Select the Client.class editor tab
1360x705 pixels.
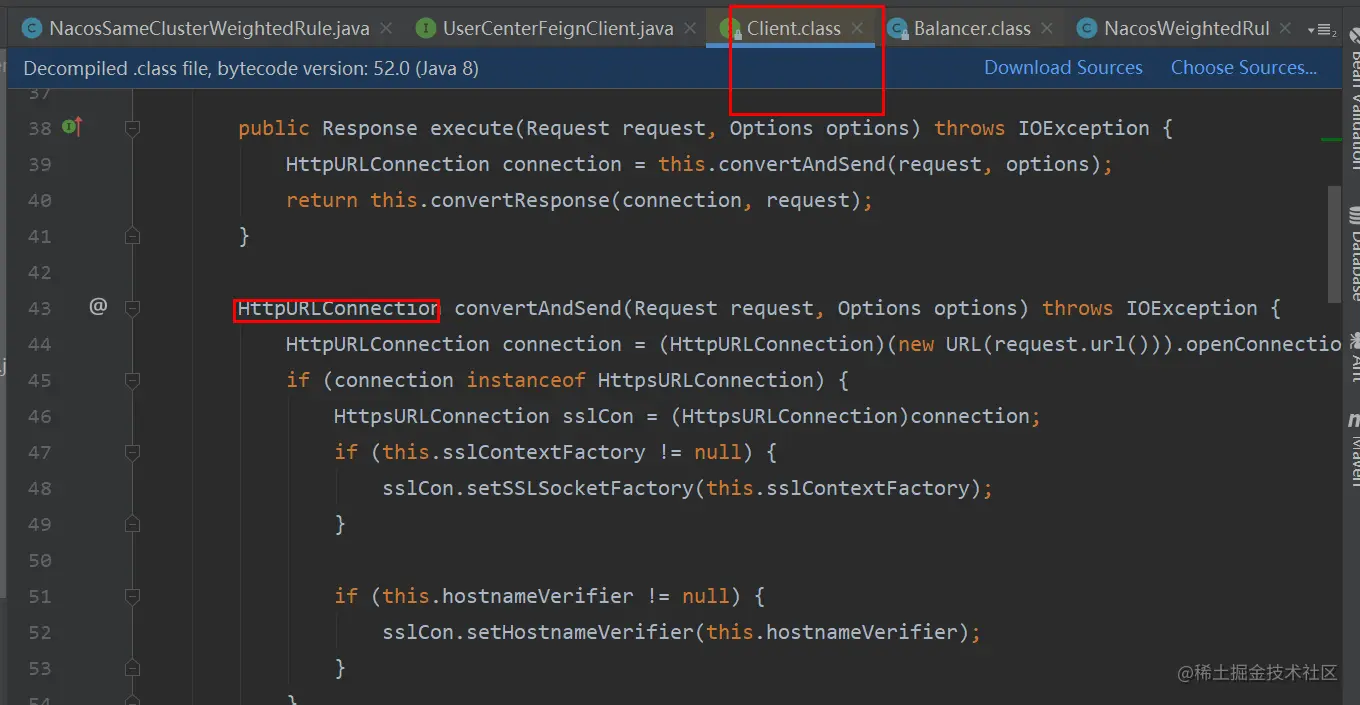[x=793, y=28]
